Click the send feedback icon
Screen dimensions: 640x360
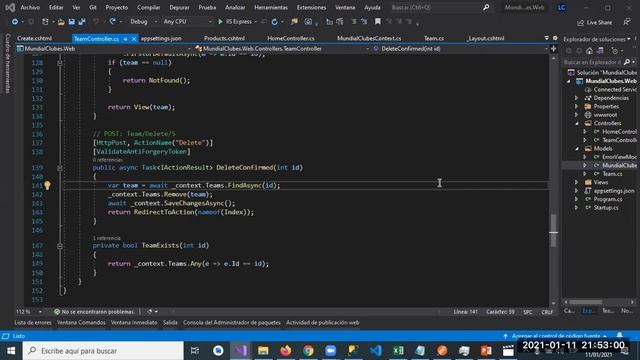coord(627,22)
